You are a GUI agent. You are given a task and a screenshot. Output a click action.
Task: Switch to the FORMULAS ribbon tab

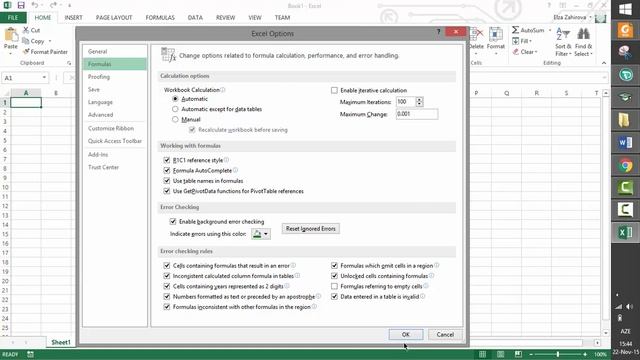pyautogui.click(x=160, y=18)
